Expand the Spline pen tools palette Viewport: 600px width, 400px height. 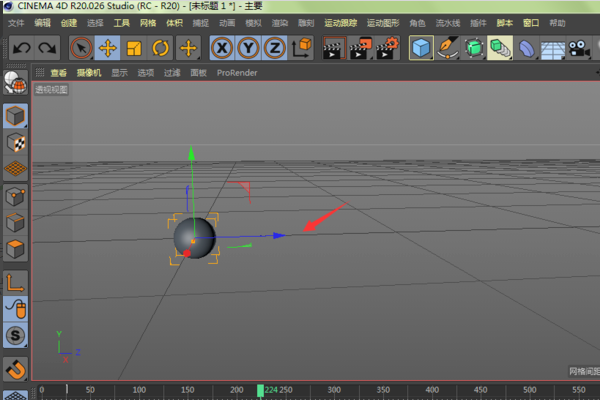448,47
